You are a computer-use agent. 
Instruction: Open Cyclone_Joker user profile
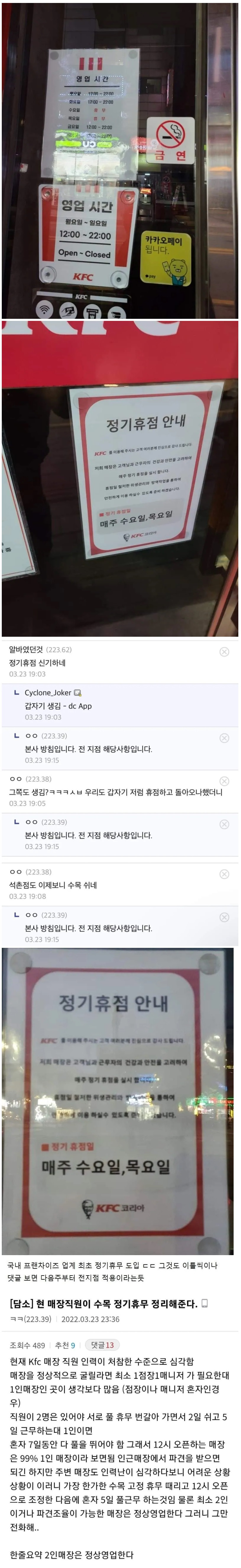coord(48,693)
